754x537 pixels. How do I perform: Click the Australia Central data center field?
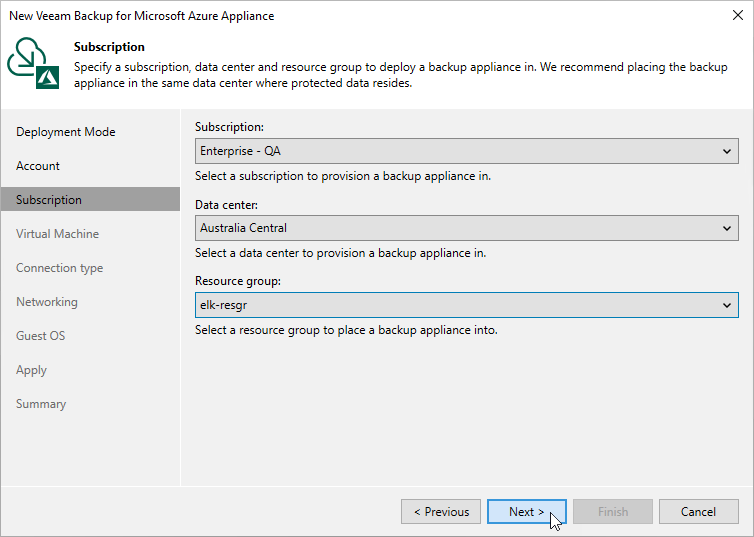pyautogui.click(x=466, y=228)
